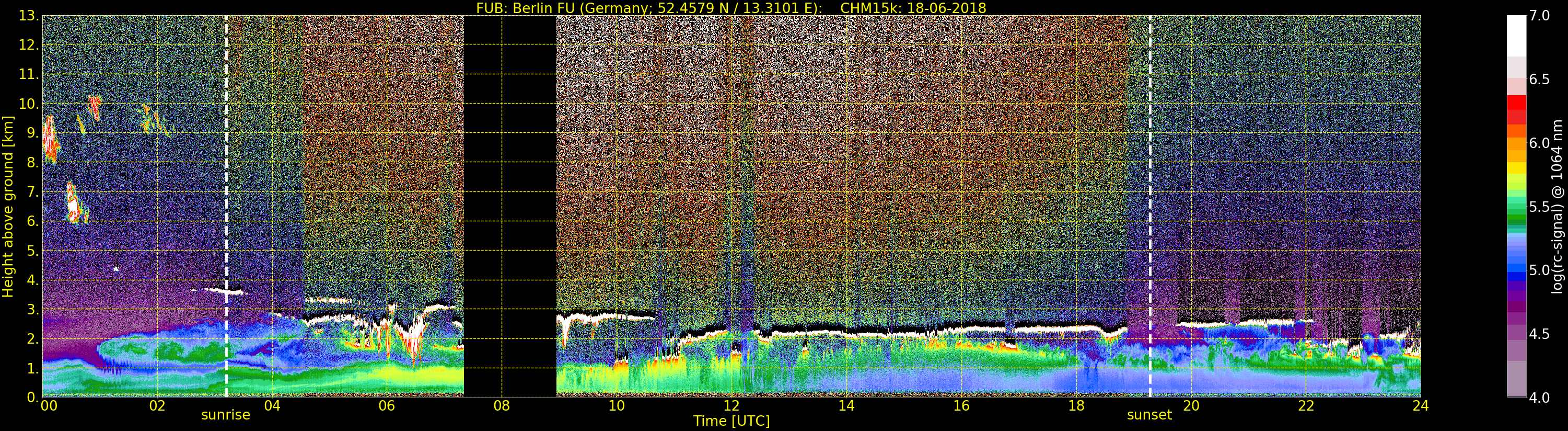Click the '13.' tick on the height axis
Screen dimensions: 1568x431
pyautogui.click(x=29, y=16)
